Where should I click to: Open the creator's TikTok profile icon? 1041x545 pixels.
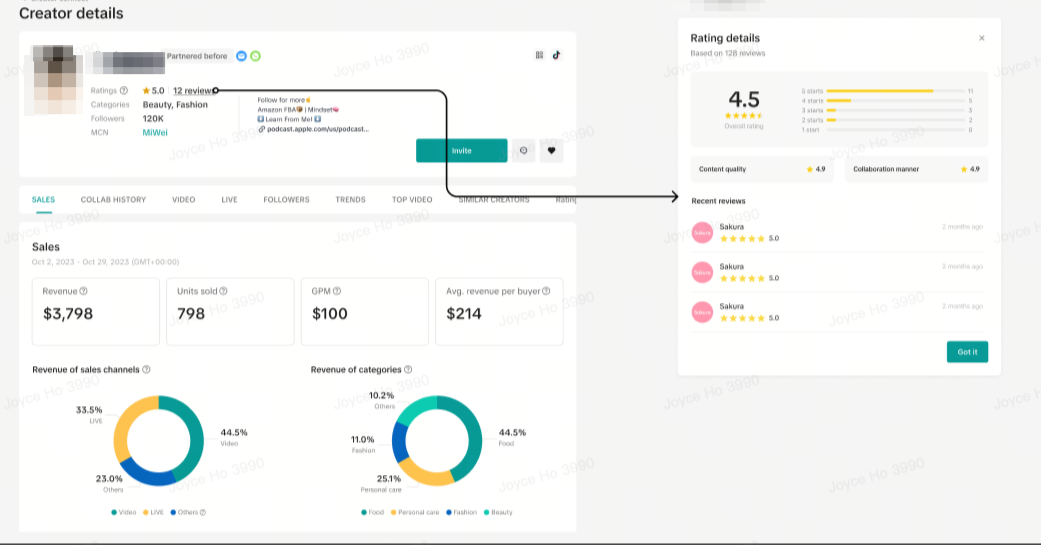coord(557,56)
